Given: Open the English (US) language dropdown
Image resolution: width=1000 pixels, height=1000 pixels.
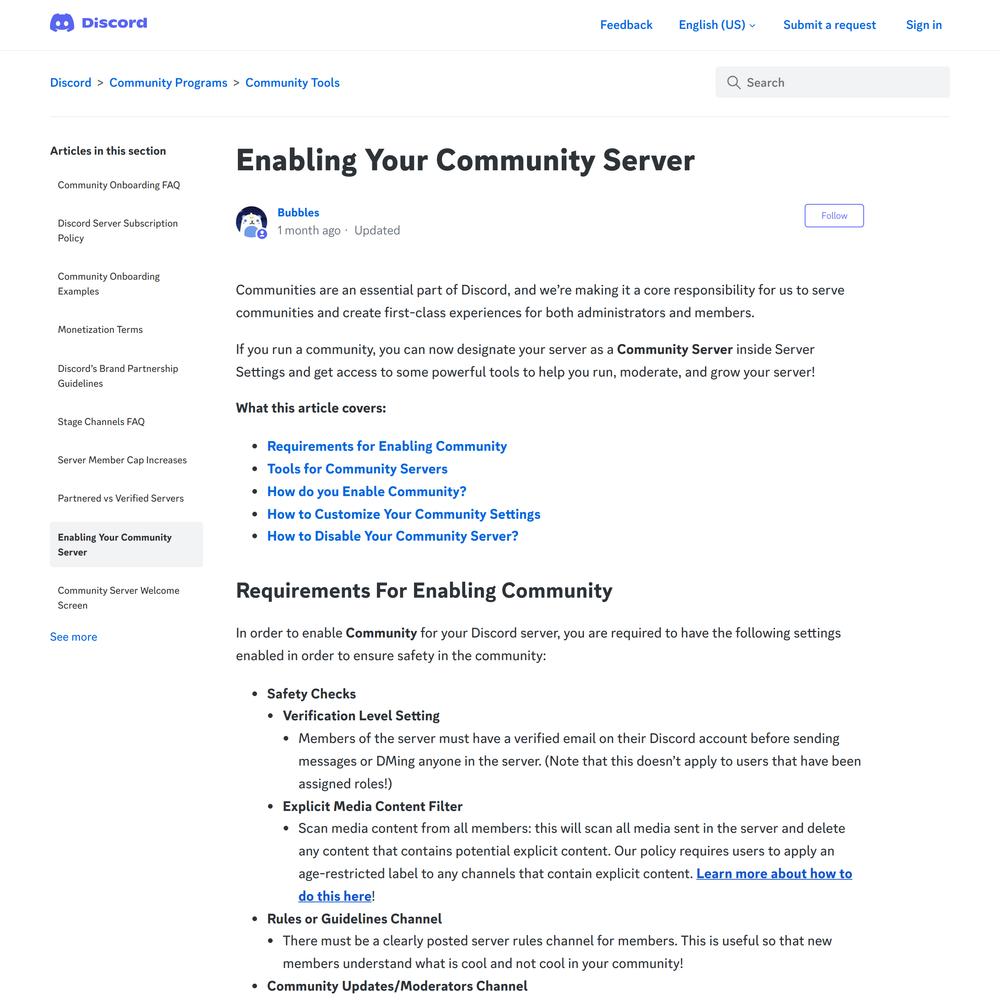Looking at the screenshot, I should click(x=717, y=25).
